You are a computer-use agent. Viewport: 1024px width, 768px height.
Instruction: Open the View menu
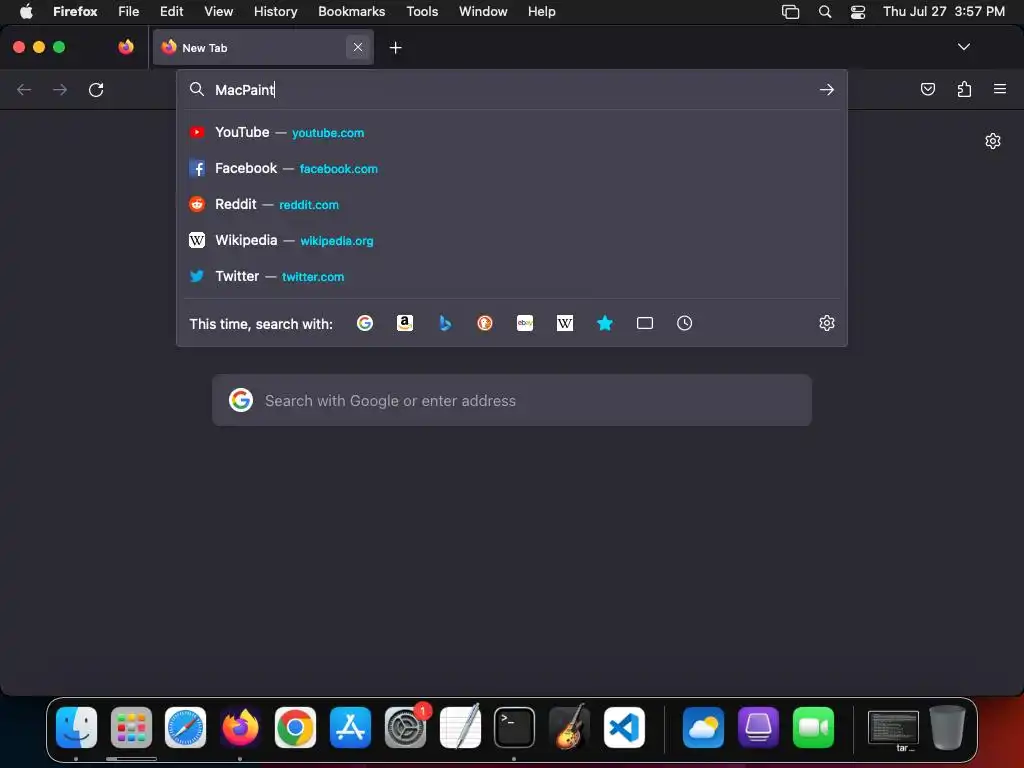(218, 11)
